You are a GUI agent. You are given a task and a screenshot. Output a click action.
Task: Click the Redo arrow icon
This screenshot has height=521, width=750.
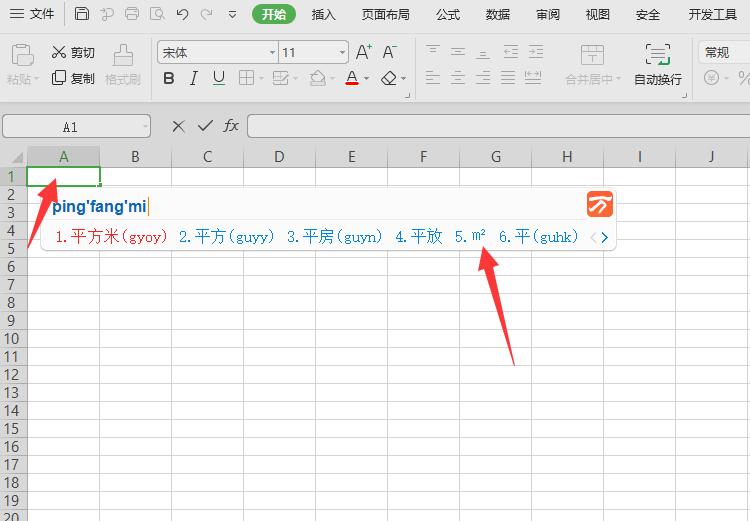207,14
